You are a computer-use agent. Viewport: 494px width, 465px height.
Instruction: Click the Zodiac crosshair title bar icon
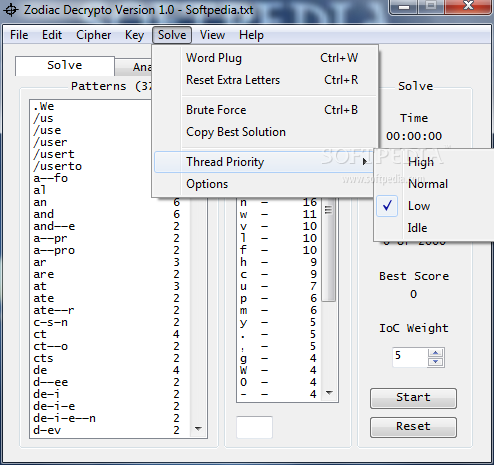[x=11, y=10]
